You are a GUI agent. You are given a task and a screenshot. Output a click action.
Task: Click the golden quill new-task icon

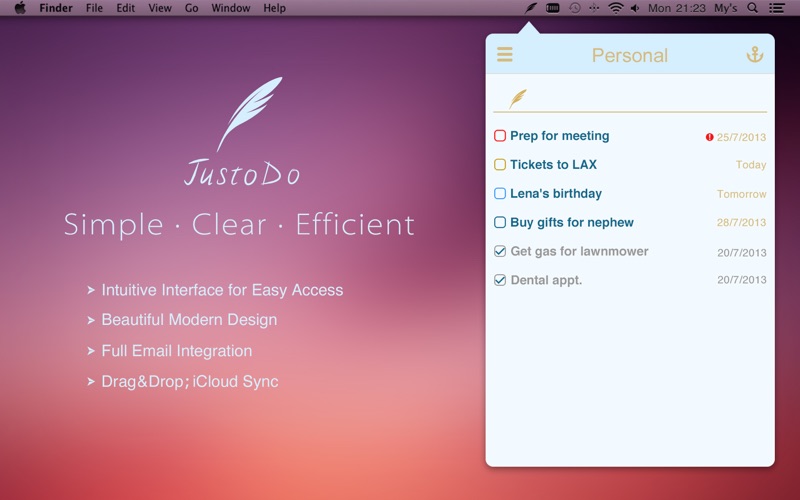coord(517,98)
